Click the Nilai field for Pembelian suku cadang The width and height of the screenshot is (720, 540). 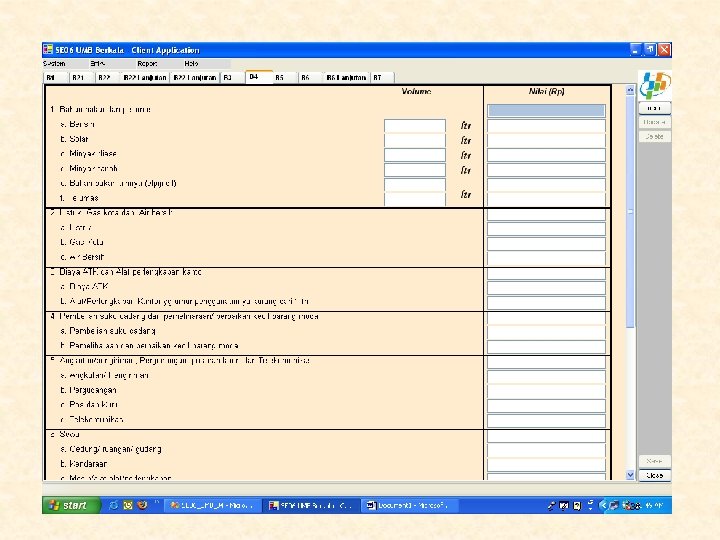click(x=546, y=332)
